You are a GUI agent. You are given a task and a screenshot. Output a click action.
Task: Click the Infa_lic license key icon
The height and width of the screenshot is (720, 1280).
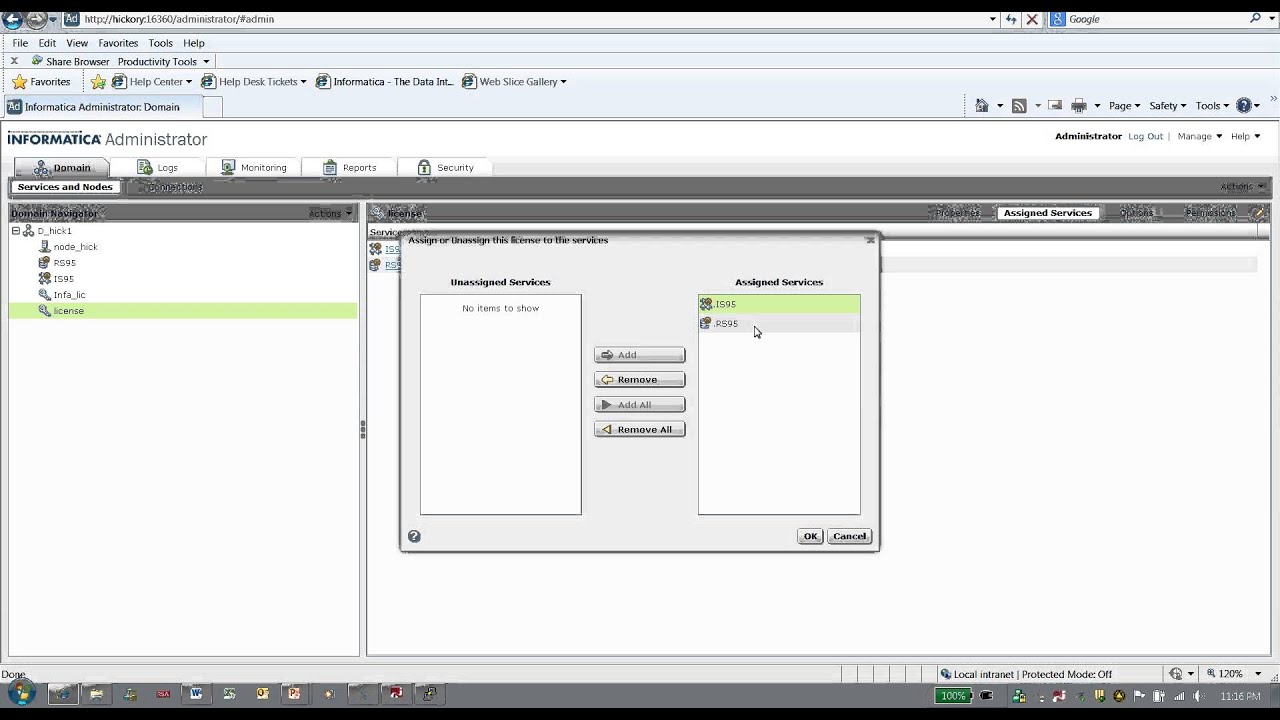(44, 295)
